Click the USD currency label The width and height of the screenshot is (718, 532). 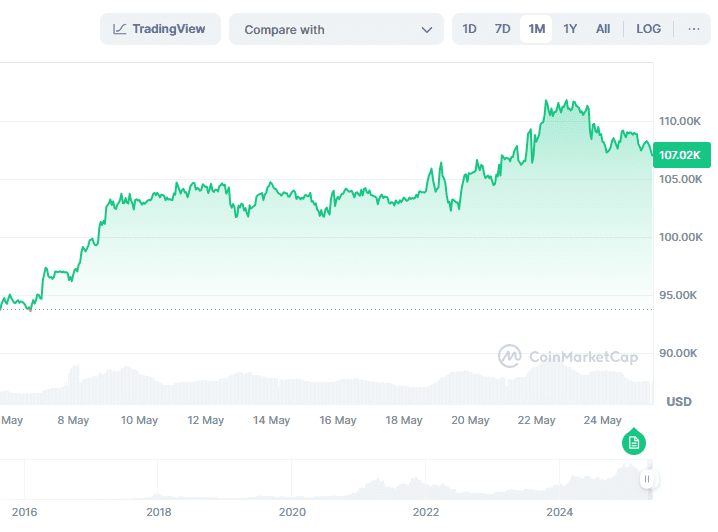[679, 402]
